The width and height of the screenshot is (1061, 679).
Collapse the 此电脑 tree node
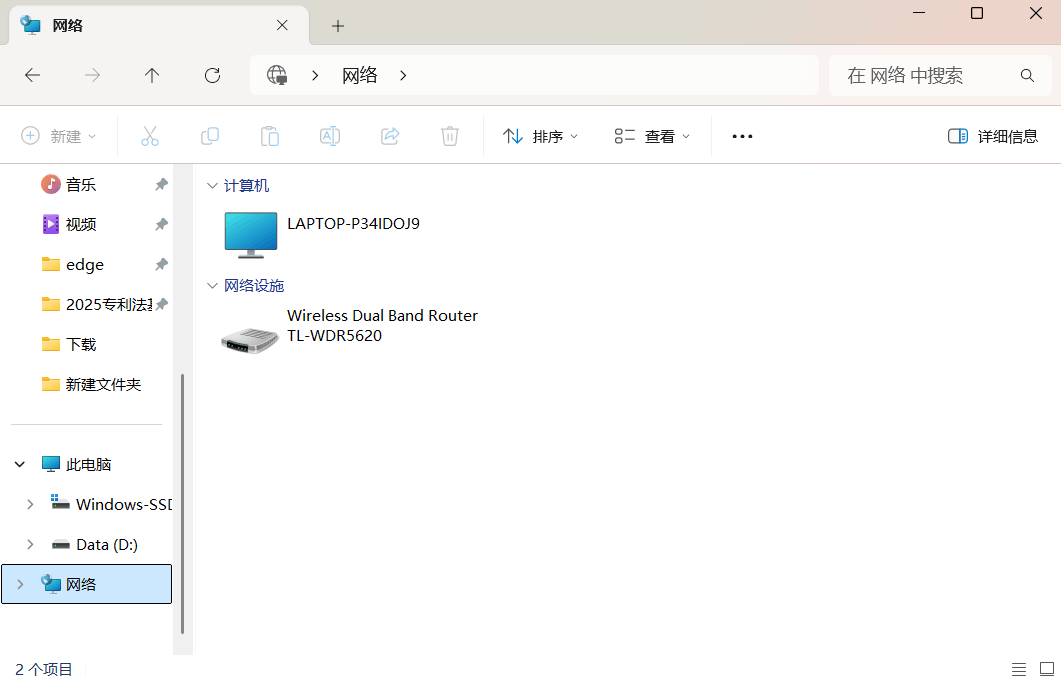20,464
